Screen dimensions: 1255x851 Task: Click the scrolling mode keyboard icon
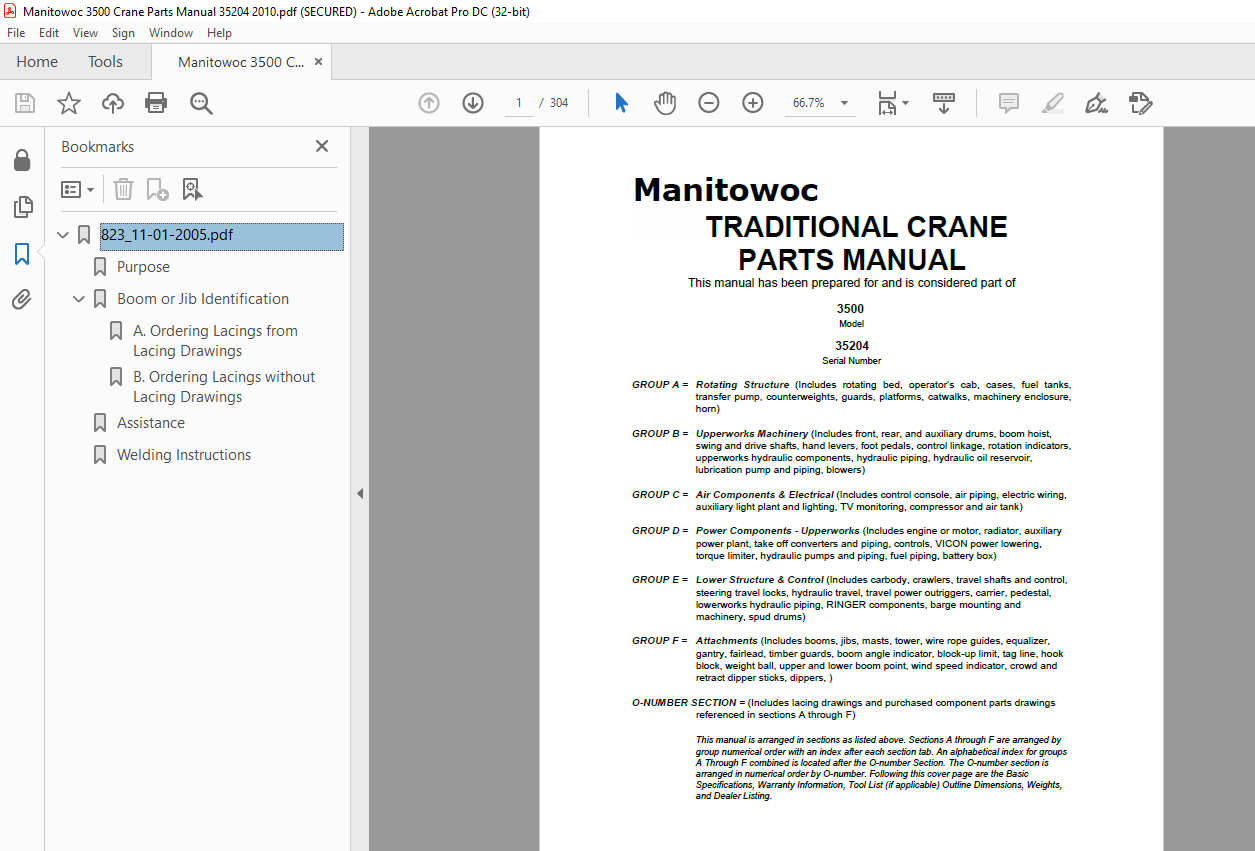click(x=944, y=103)
